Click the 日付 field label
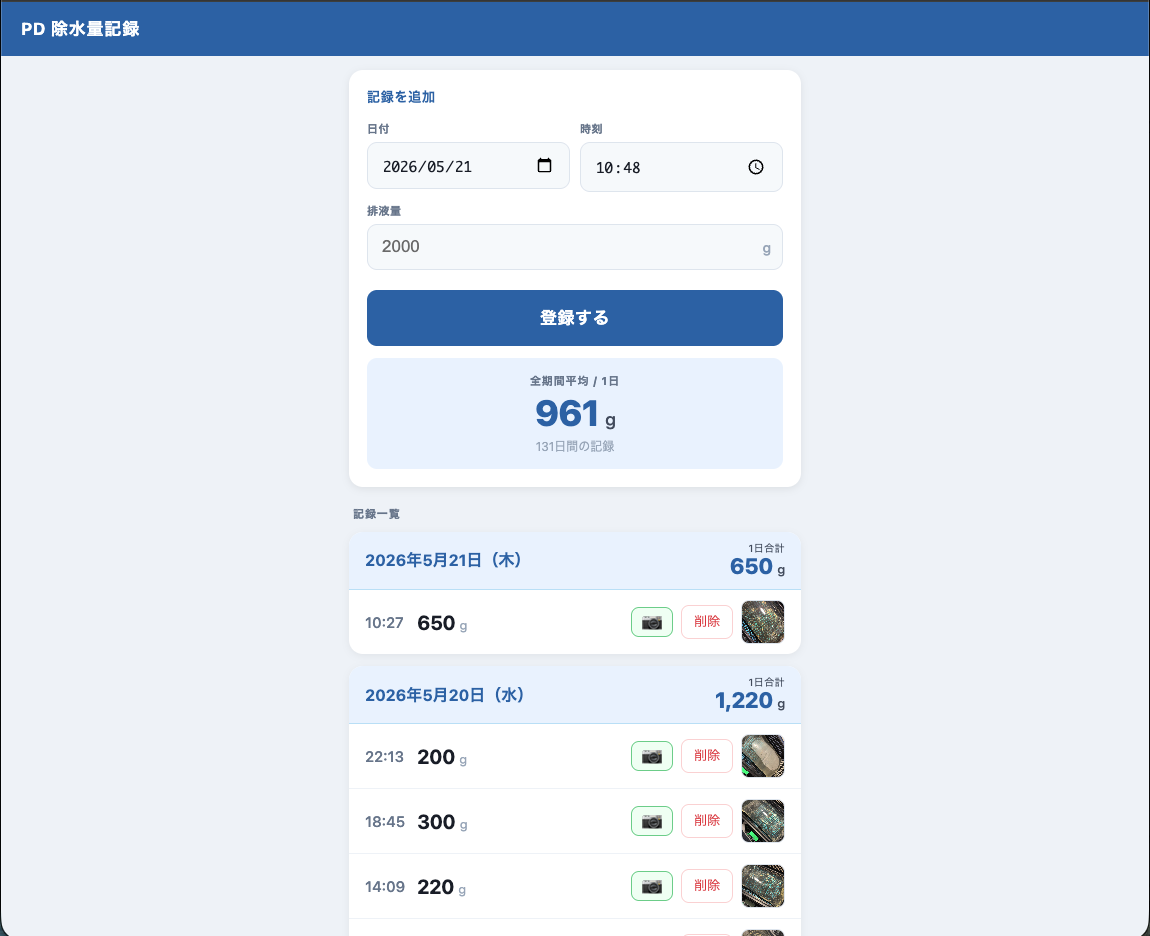This screenshot has width=1150, height=936. pos(378,129)
